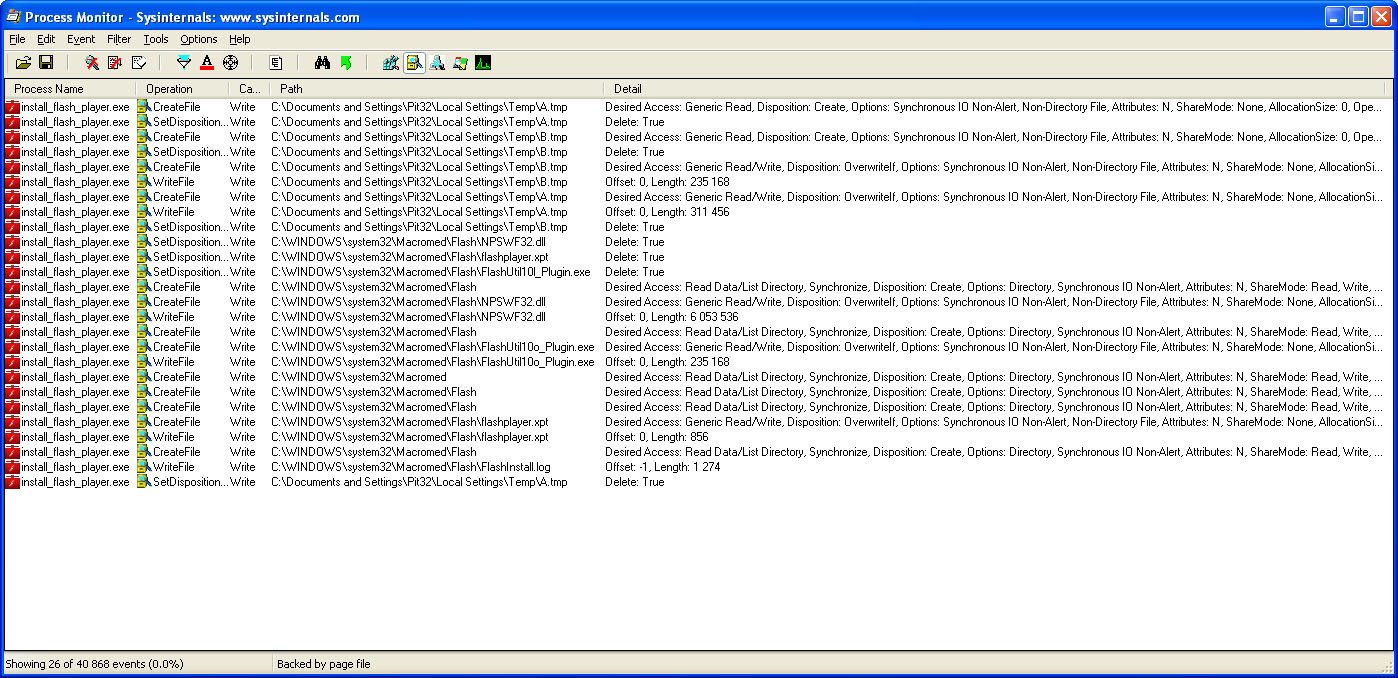Enable Show Network Activity button
The height and width of the screenshot is (678, 1398).
437,63
